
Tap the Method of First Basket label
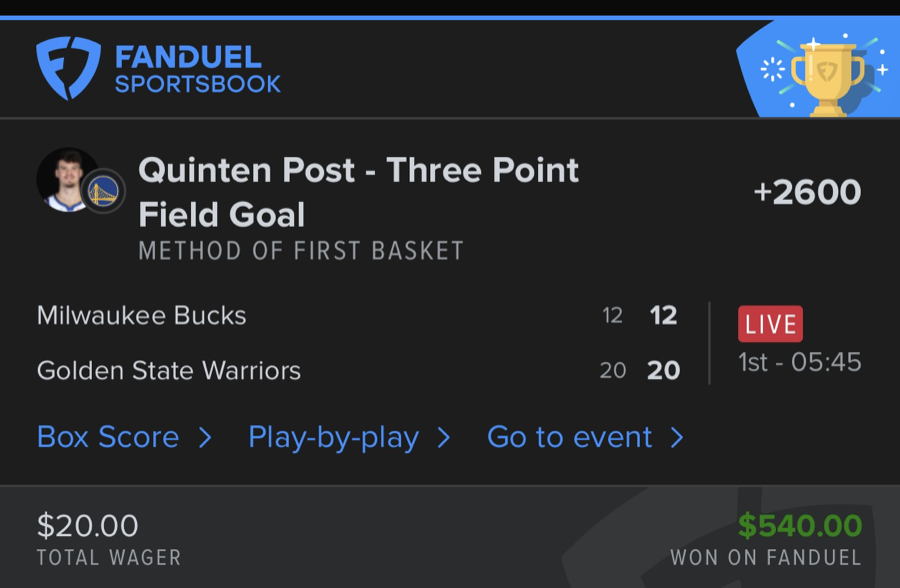(301, 250)
